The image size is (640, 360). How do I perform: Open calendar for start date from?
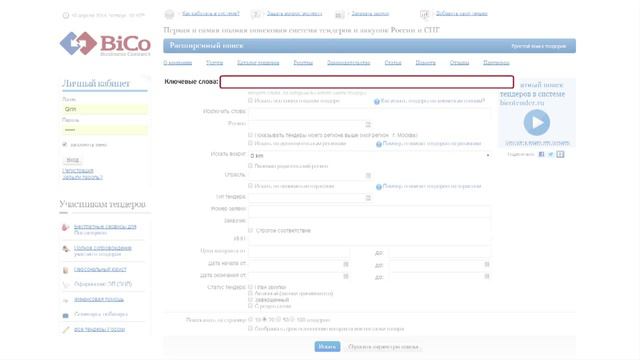[346, 264]
